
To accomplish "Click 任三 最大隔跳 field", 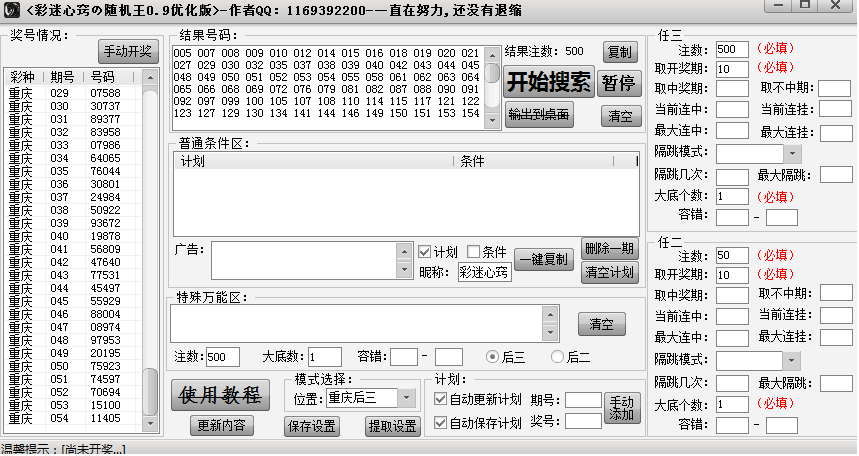I will coord(835,175).
